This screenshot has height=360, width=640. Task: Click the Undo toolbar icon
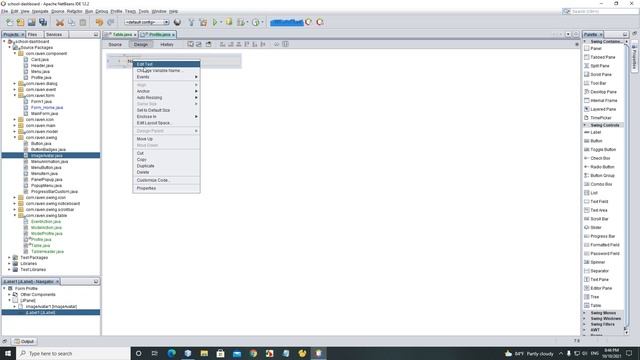[x=99, y=22]
